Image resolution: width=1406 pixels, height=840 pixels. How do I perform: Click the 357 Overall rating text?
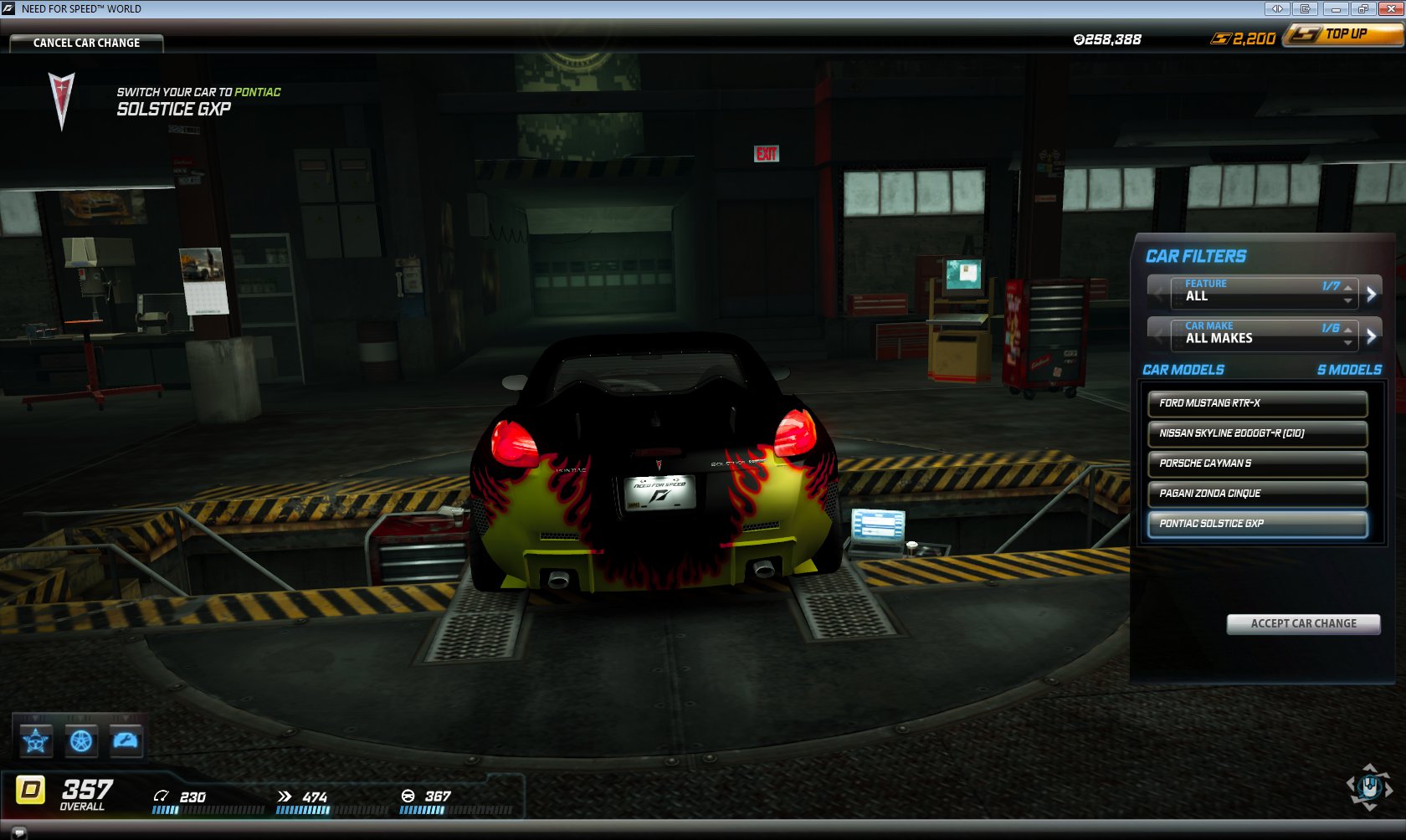85,794
